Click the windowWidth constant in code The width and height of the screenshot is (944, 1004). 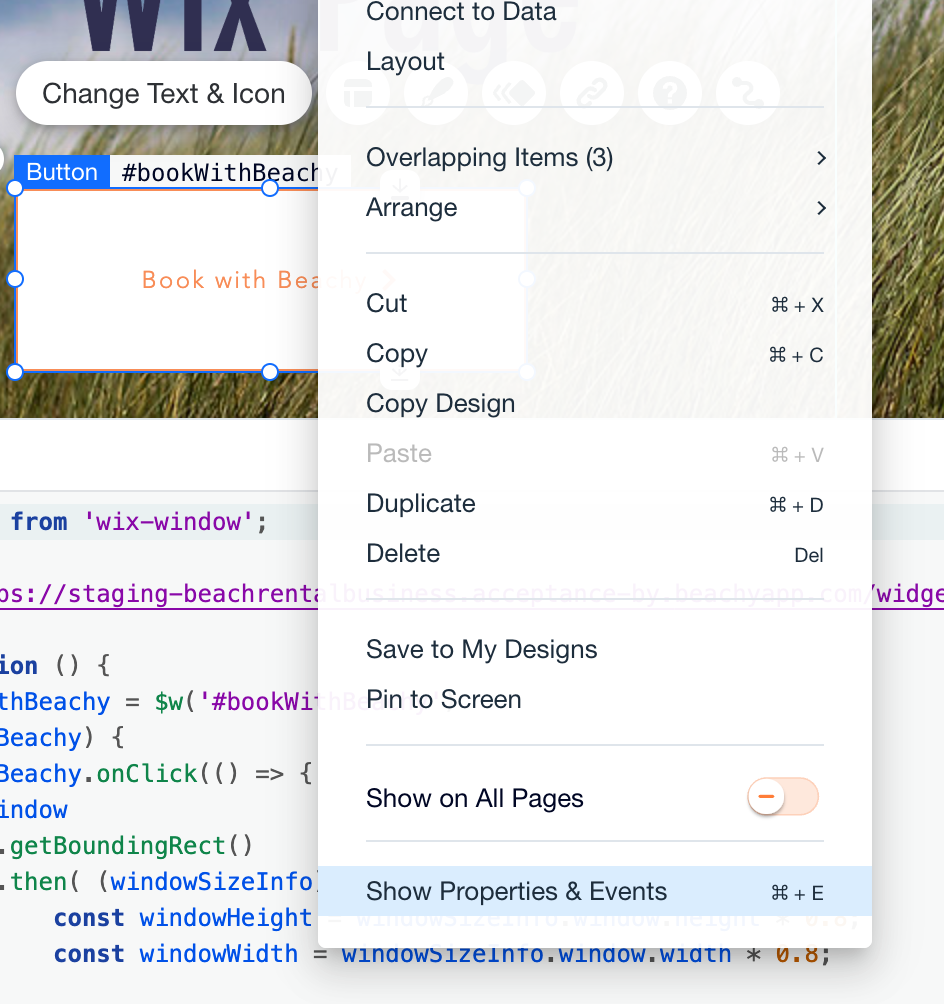[219, 953]
